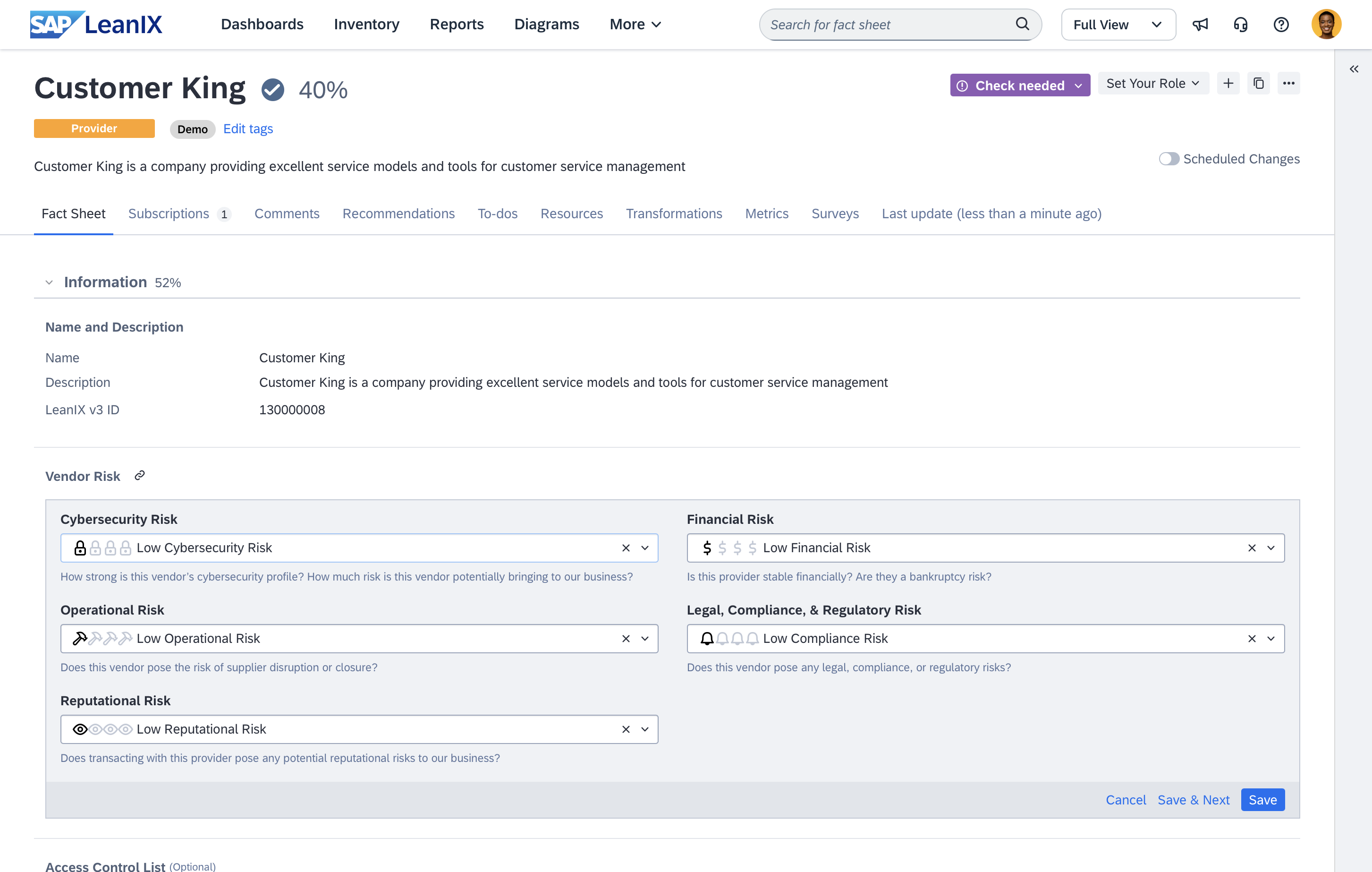This screenshot has width=1372, height=872.
Task: Click the plus add button
Action: point(1228,84)
